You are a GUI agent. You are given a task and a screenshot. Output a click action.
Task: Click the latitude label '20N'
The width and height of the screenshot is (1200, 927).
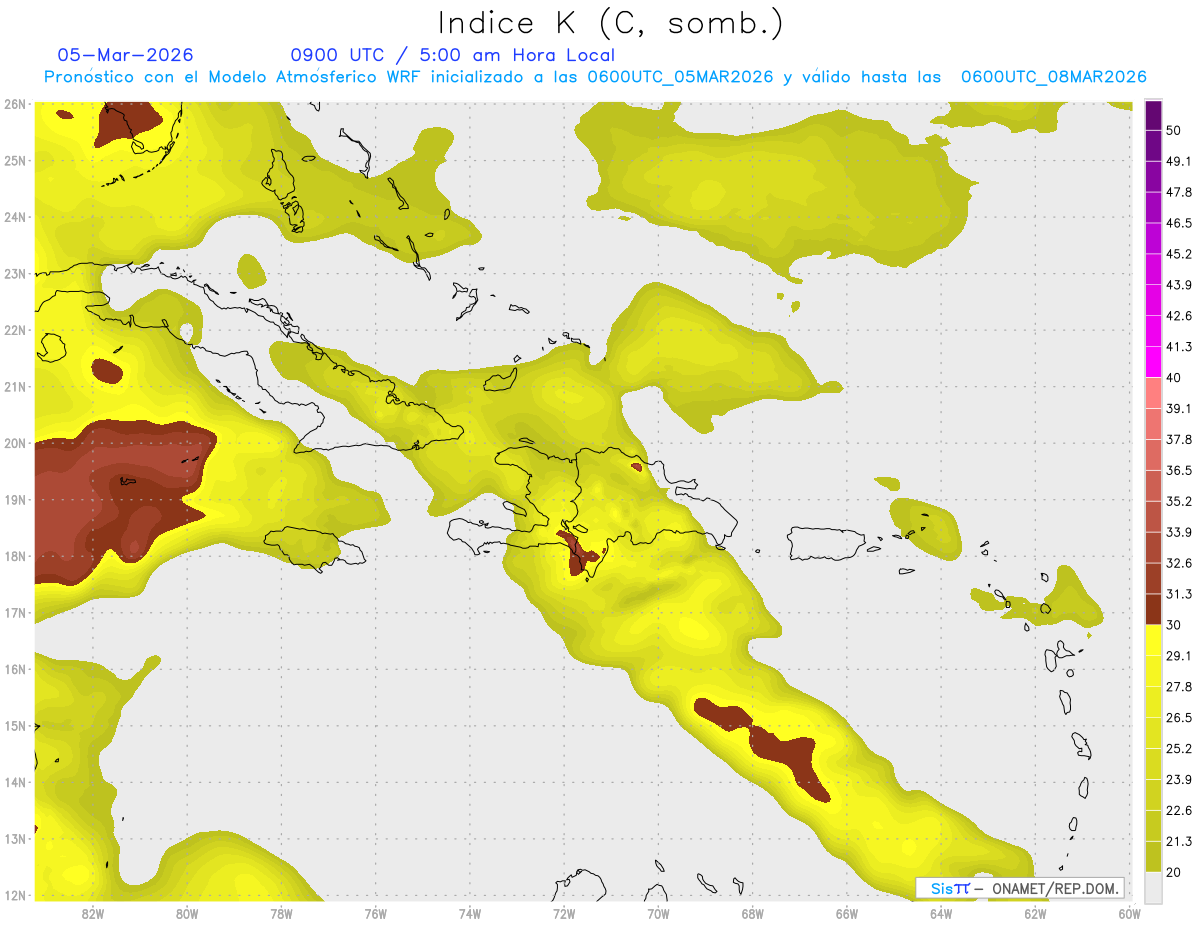[14, 443]
